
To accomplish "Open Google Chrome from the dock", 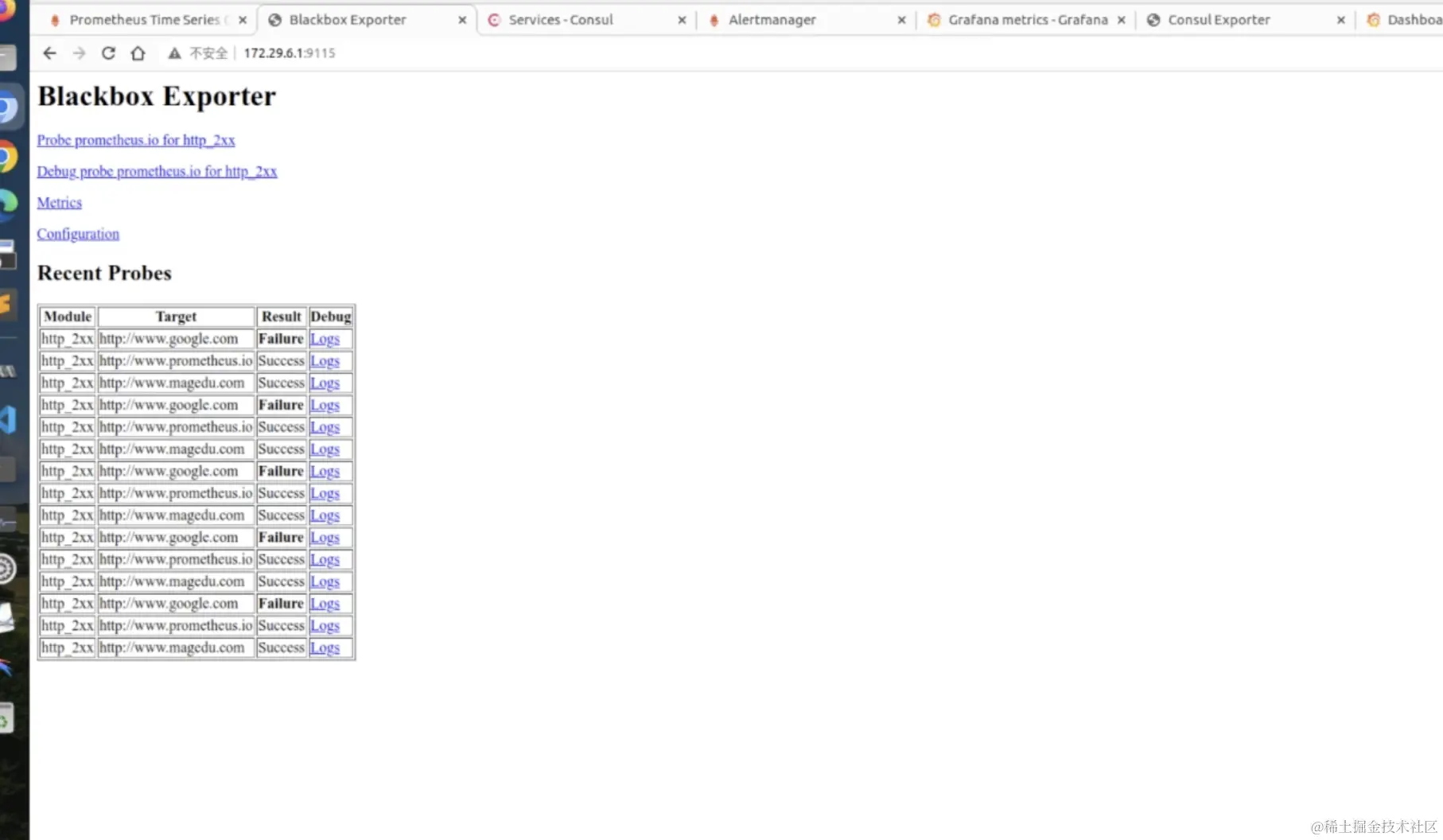I will coord(6,157).
